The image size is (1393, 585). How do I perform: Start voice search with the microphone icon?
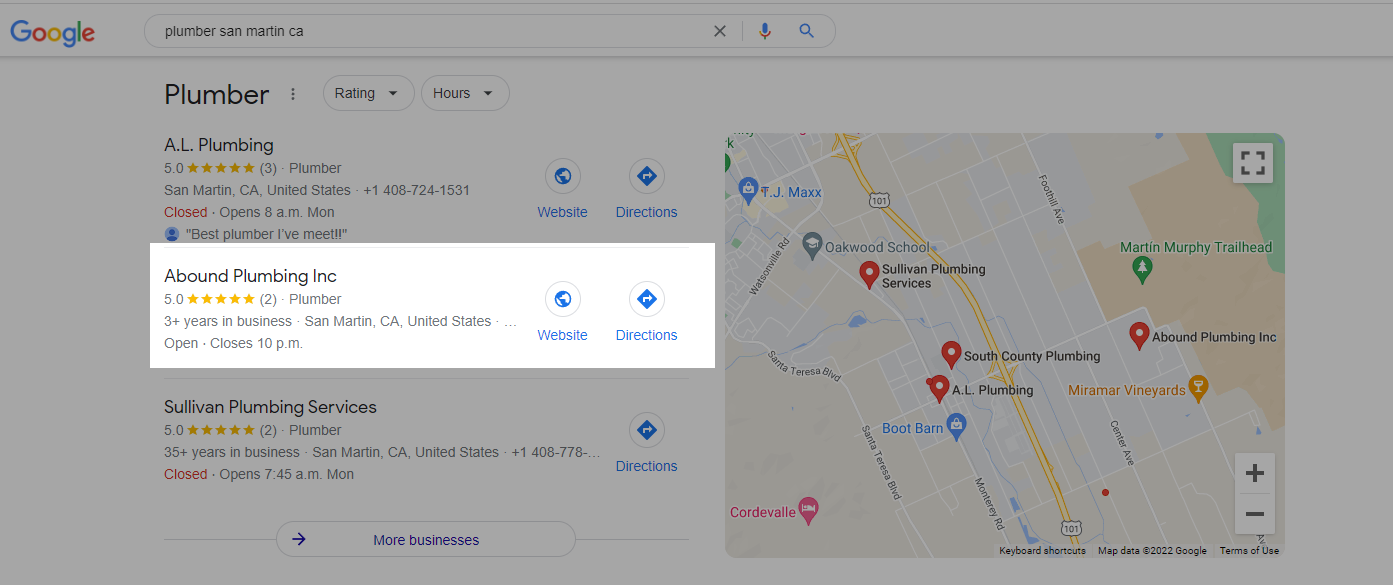[x=765, y=31]
